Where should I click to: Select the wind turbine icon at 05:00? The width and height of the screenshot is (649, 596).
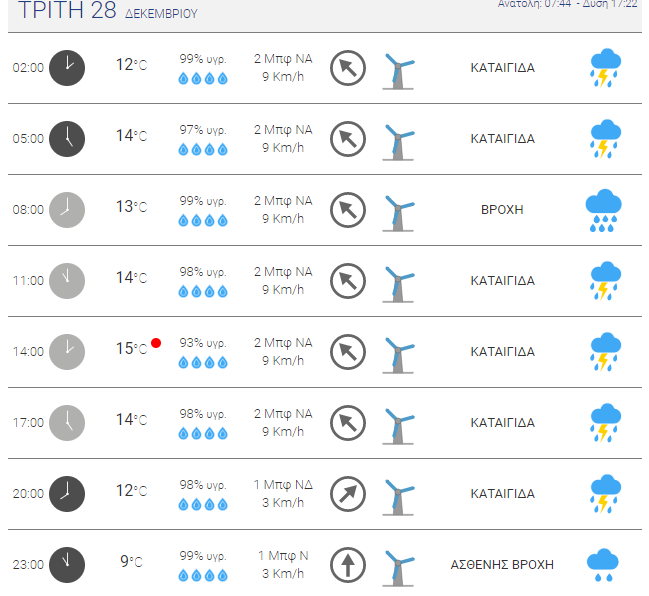pyautogui.click(x=398, y=142)
